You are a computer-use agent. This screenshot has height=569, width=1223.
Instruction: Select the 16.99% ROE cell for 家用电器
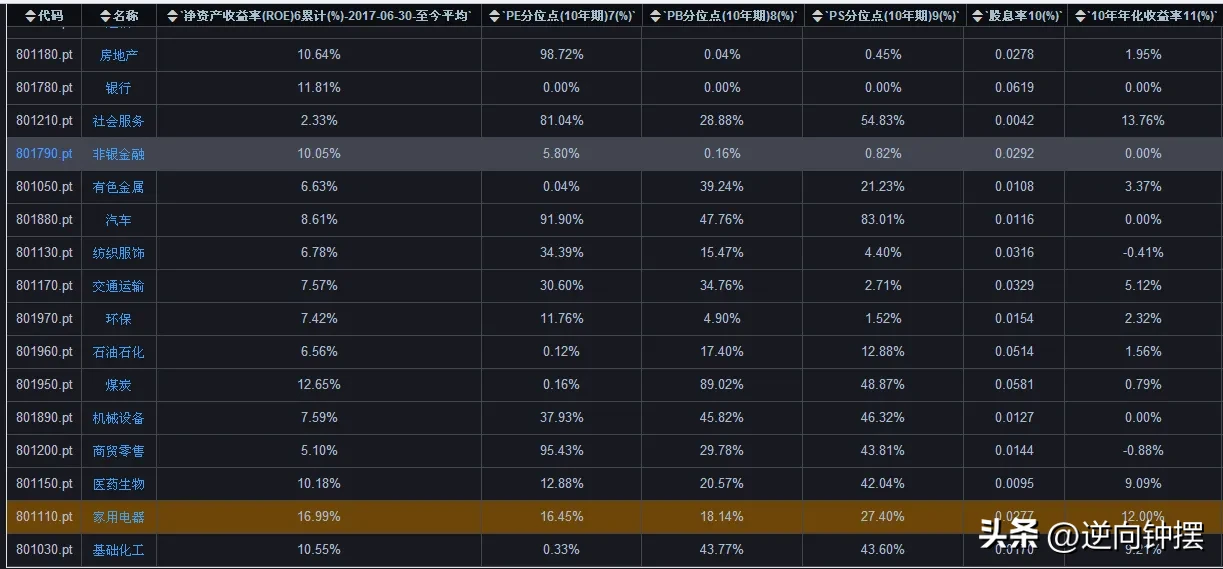click(319, 517)
